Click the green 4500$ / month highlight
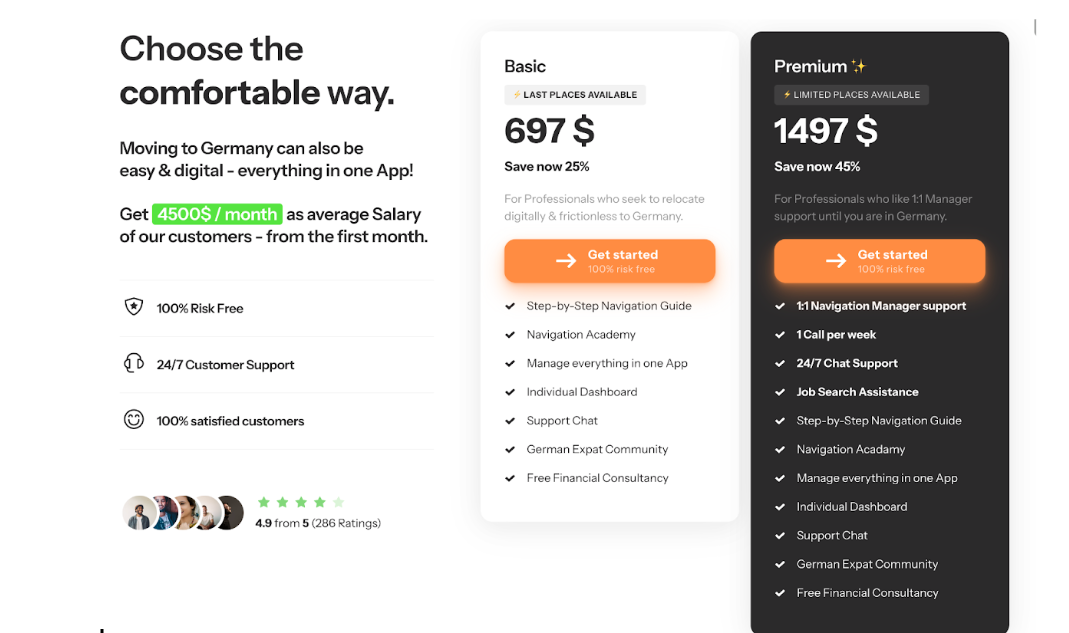The height and width of the screenshot is (633, 1069). click(217, 214)
